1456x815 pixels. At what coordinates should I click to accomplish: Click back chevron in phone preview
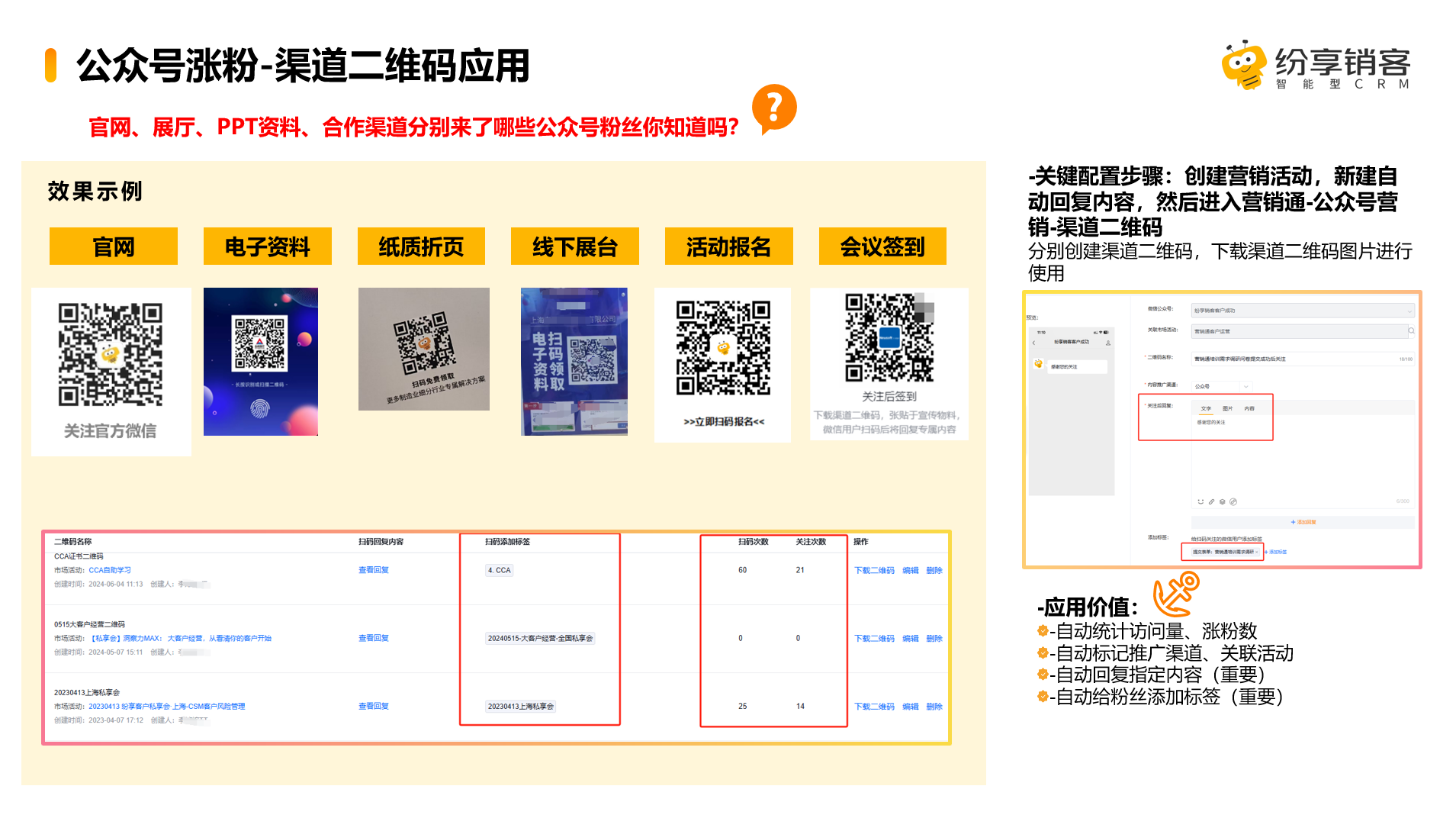pos(1034,343)
